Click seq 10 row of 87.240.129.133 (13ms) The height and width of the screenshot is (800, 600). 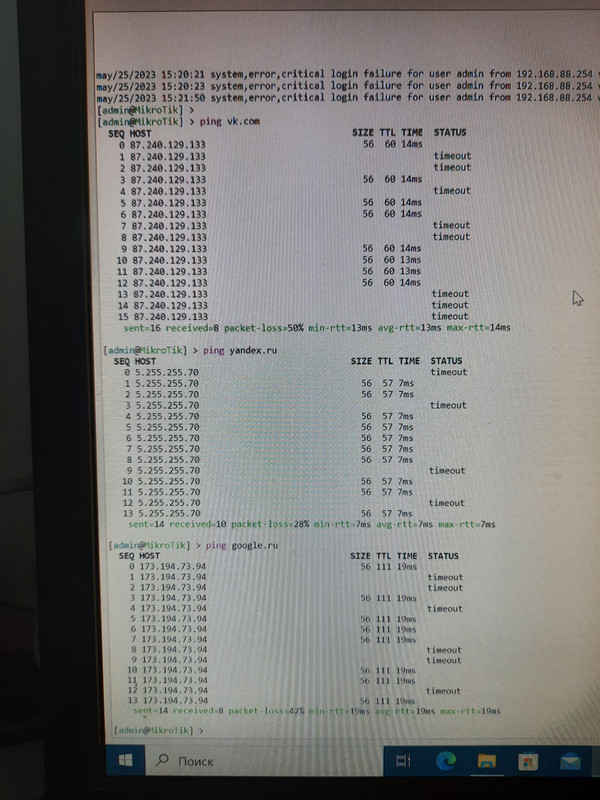pos(269,260)
